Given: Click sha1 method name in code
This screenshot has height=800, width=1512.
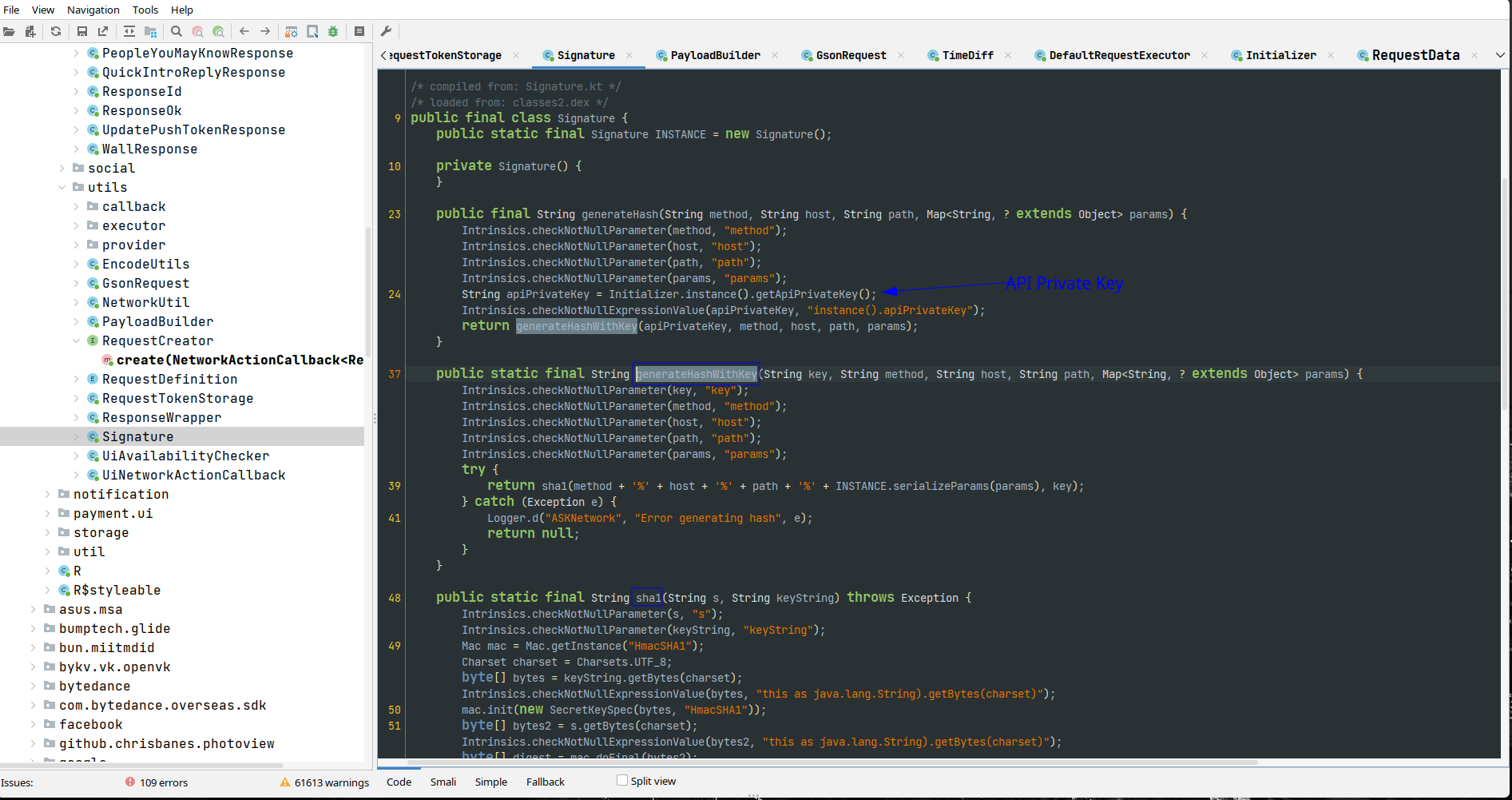Looking at the screenshot, I should tap(648, 598).
